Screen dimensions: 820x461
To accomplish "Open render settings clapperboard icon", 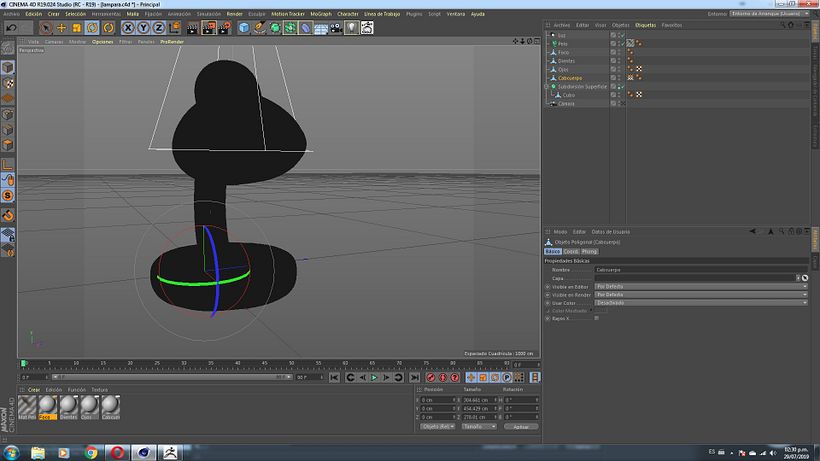I will [x=224, y=28].
